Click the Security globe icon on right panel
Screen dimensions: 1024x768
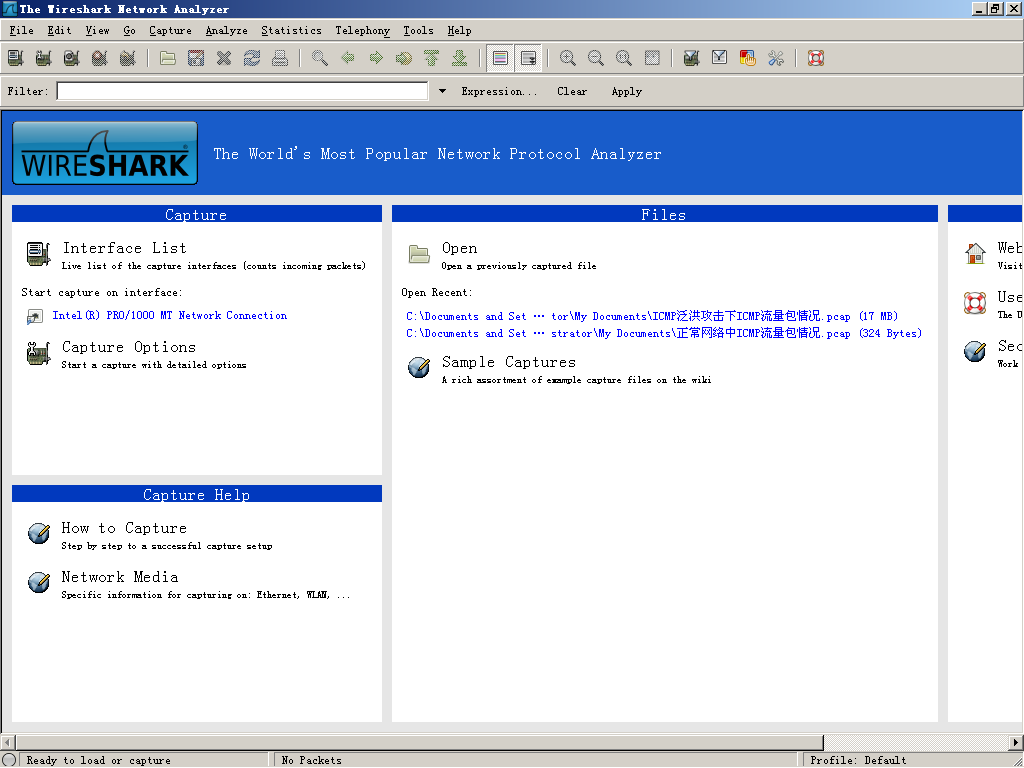coord(975,351)
